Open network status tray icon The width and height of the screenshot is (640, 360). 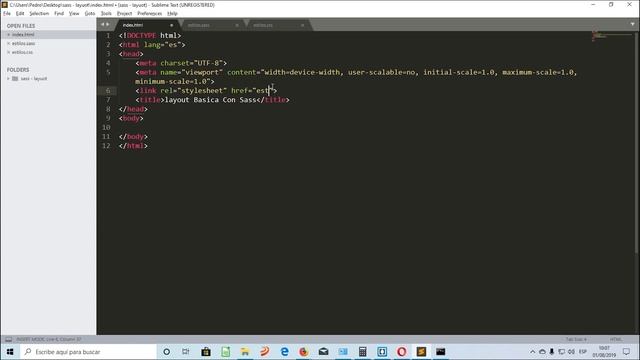click(562, 351)
